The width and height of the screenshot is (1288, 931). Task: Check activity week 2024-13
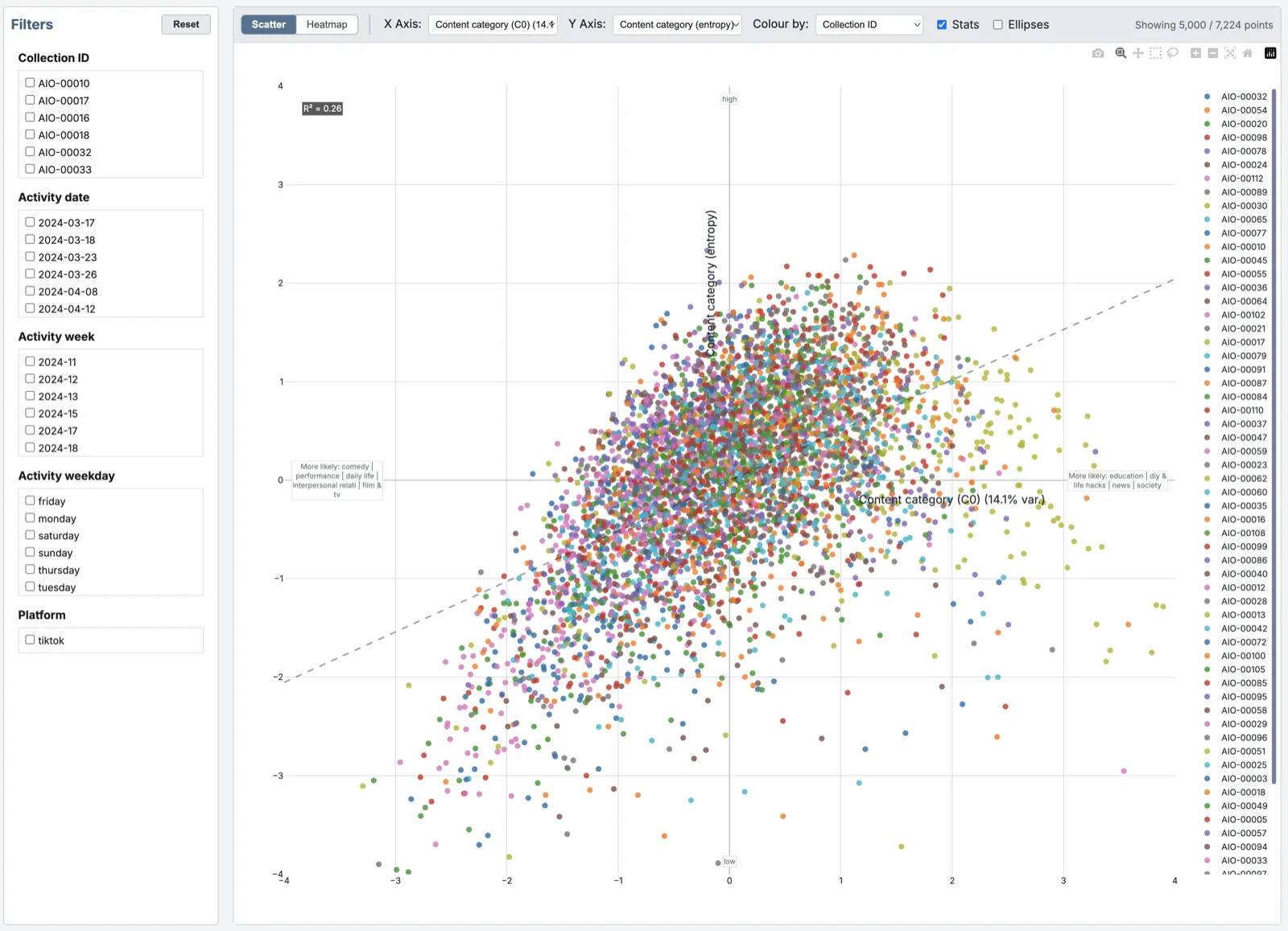(30, 396)
